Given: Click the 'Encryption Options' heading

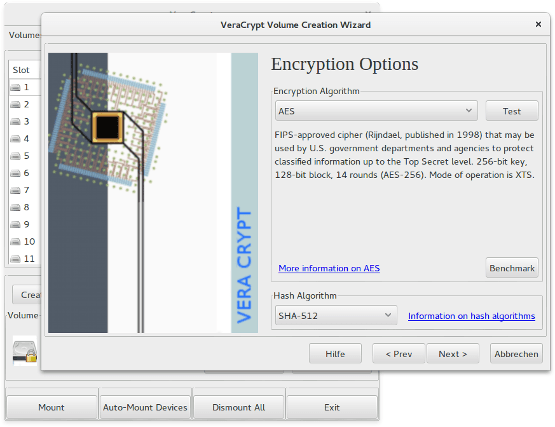Looking at the screenshot, I should (345, 64).
